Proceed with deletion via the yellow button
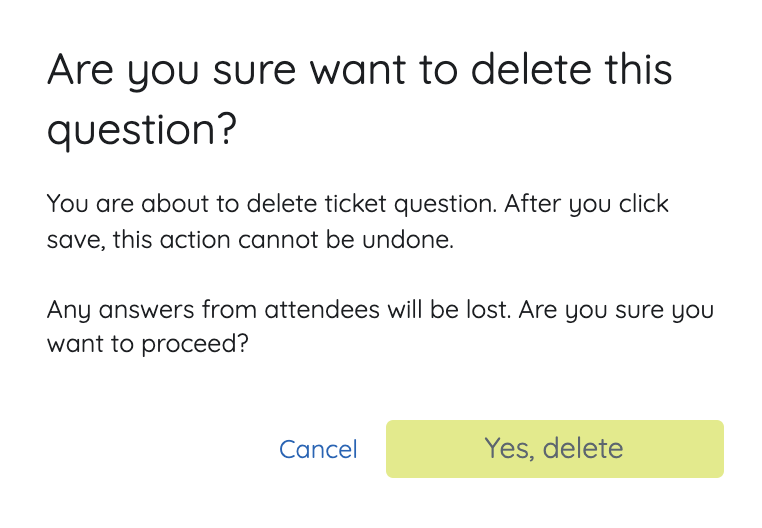The height and width of the screenshot is (528, 762). pyautogui.click(x=554, y=448)
